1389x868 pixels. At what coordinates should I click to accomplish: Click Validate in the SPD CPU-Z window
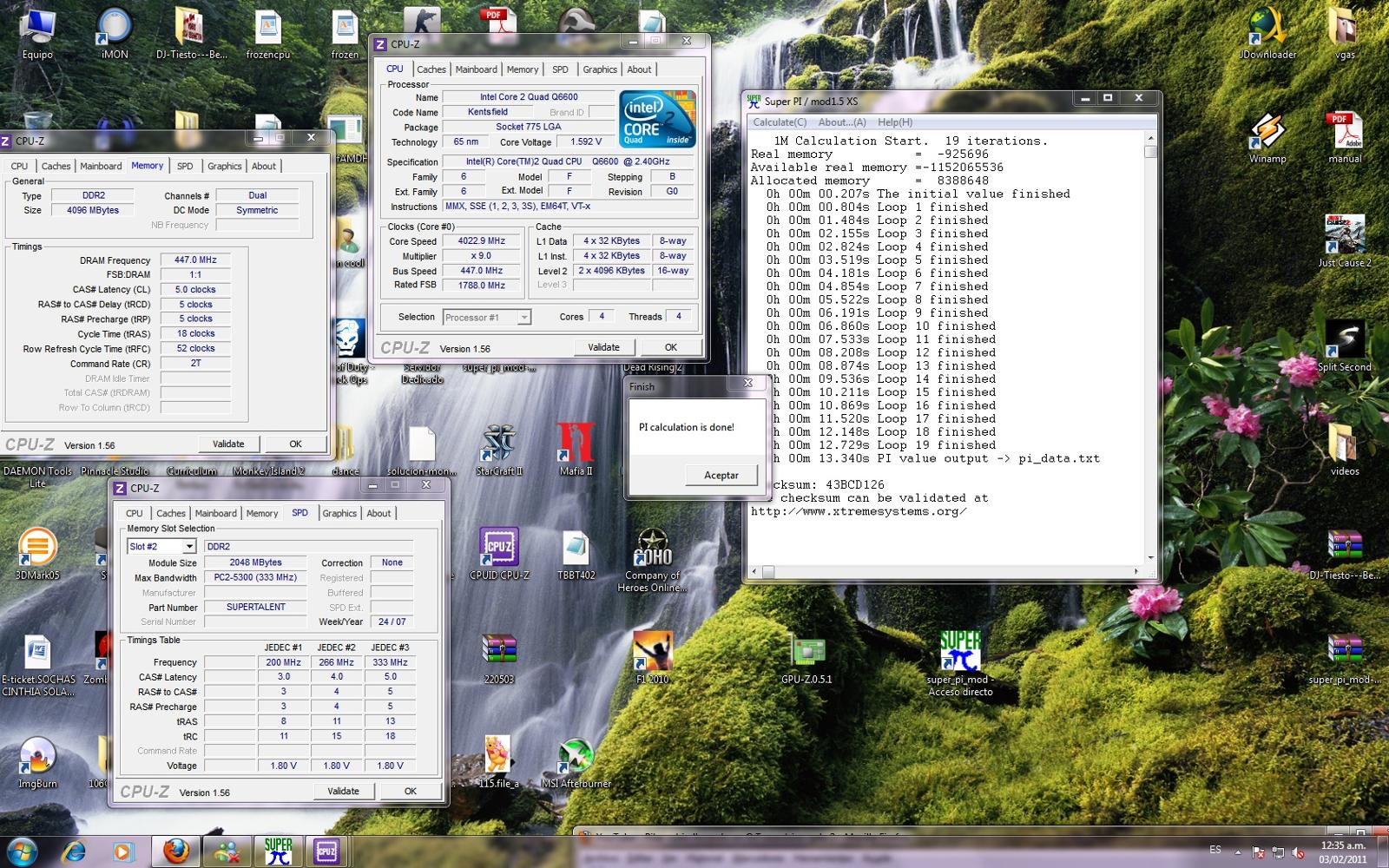343,791
